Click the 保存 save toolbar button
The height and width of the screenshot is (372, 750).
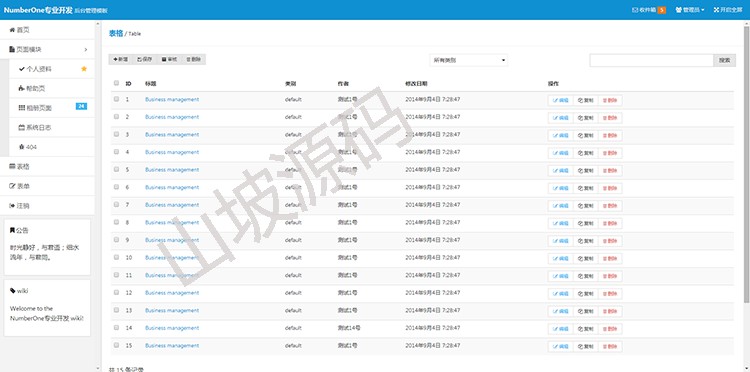pos(144,59)
